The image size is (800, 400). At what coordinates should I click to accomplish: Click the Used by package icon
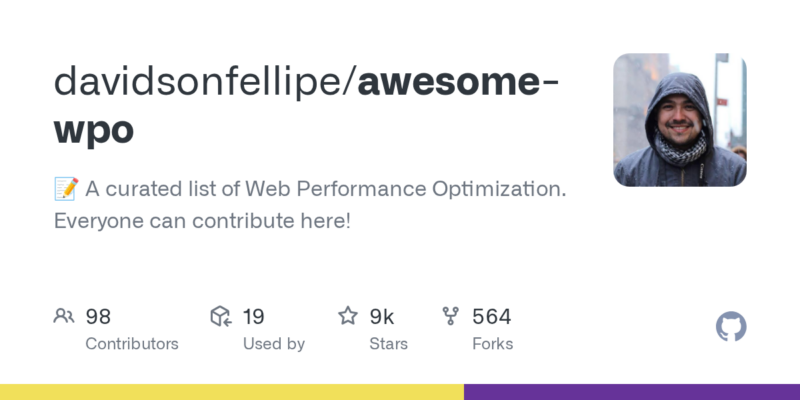pos(221,317)
